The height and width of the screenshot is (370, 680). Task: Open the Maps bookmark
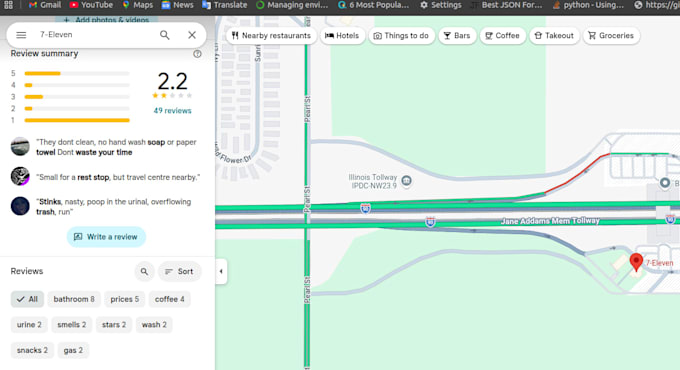click(137, 5)
